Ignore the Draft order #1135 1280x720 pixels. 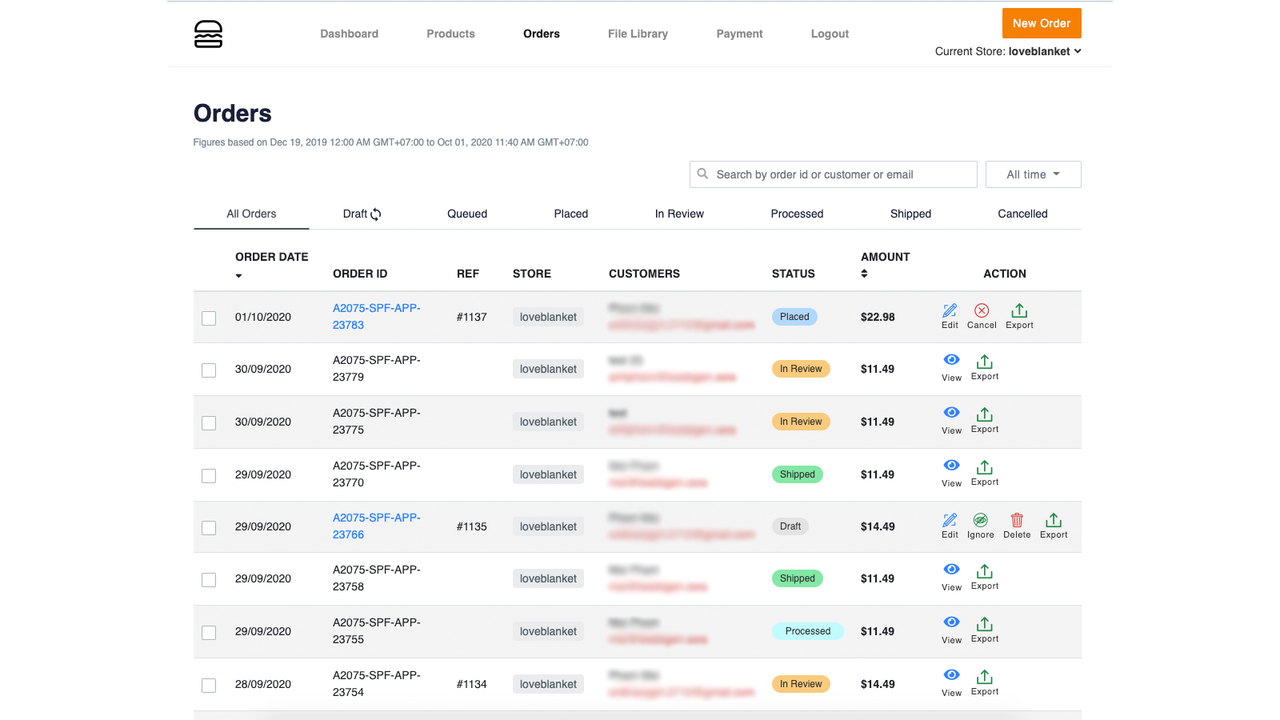980,524
